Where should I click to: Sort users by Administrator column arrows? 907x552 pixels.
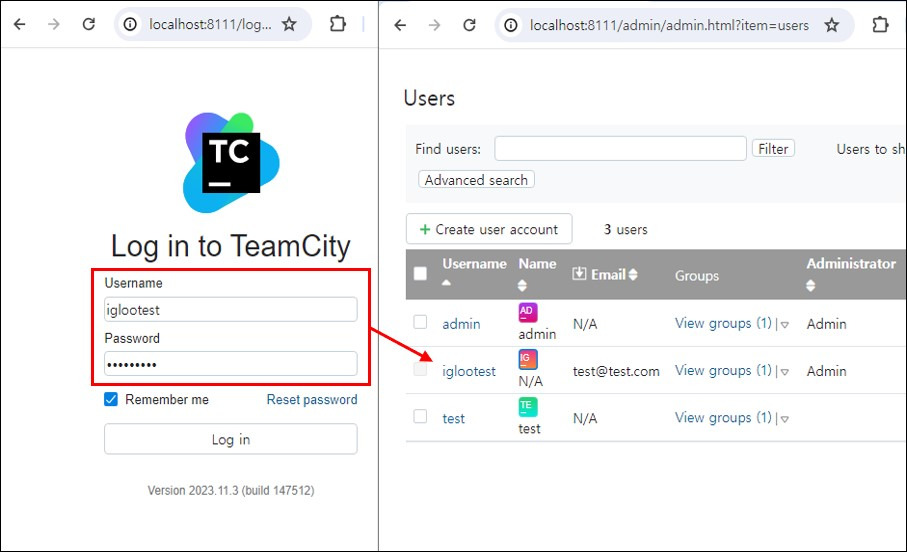click(x=810, y=285)
